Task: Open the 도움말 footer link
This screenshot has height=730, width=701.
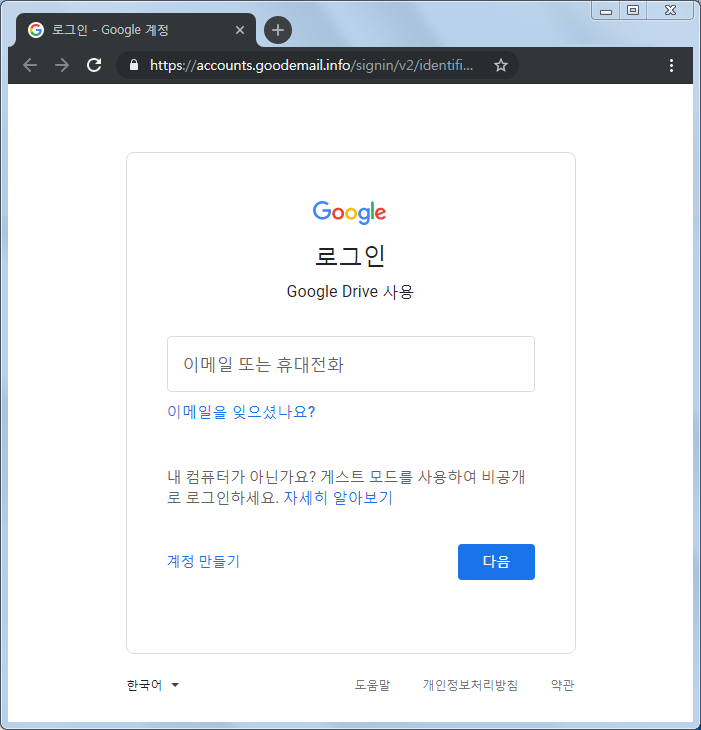Action: pos(372,685)
